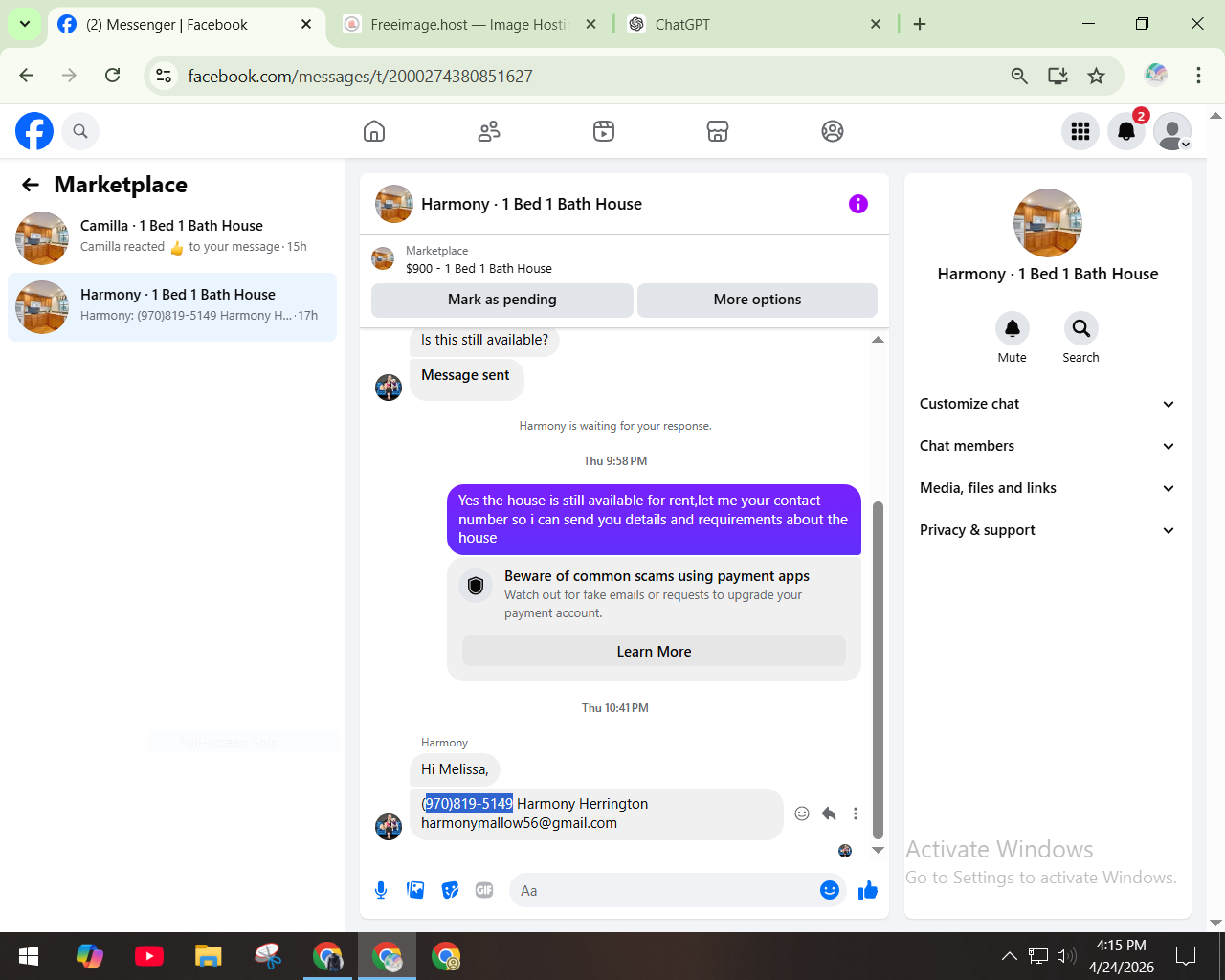Open the Facebook home logo
This screenshot has width=1225, height=980.
coord(34,131)
